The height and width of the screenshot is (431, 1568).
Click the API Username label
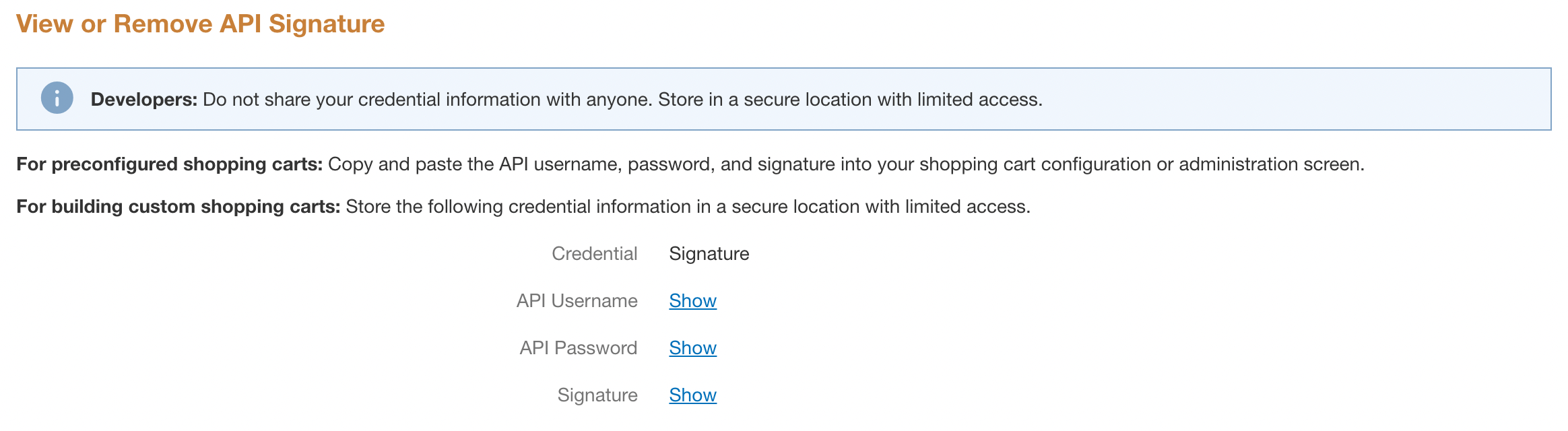point(577,301)
